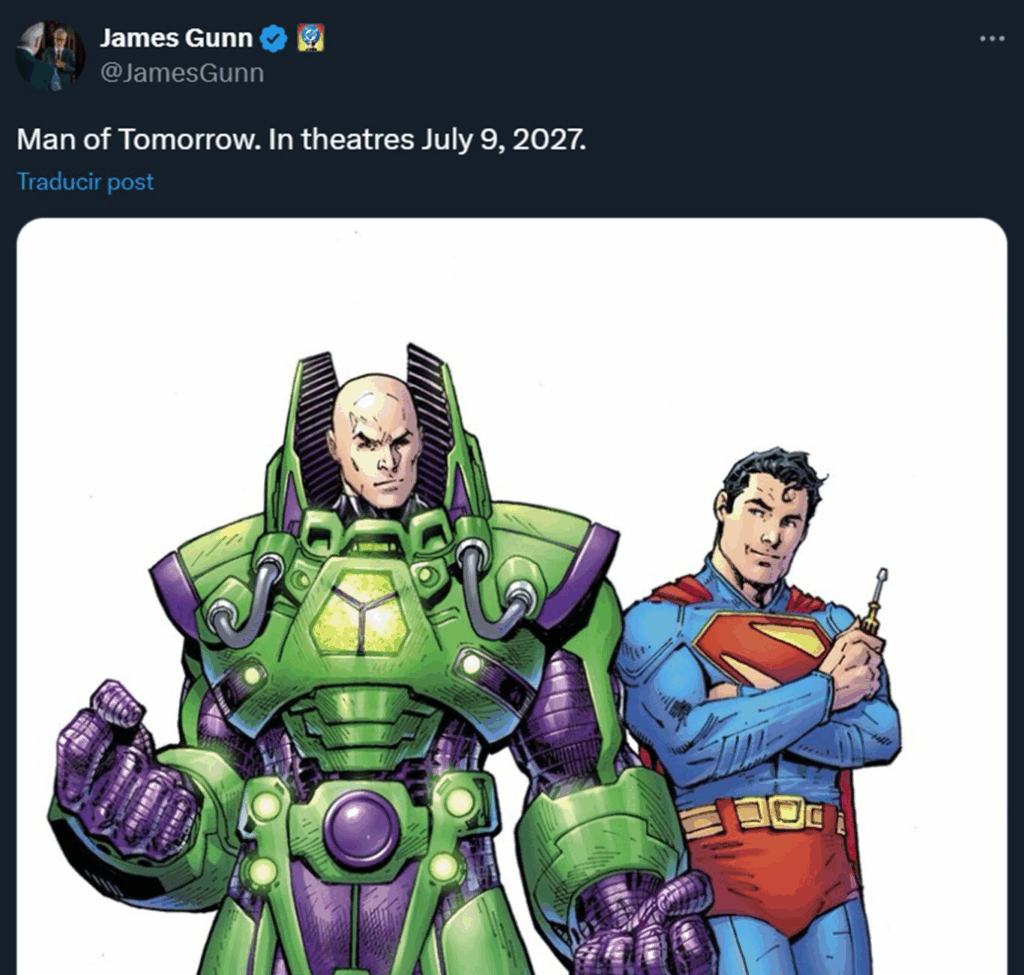
Task: Click Superman's yellow belt in the image
Action: click(x=761, y=815)
